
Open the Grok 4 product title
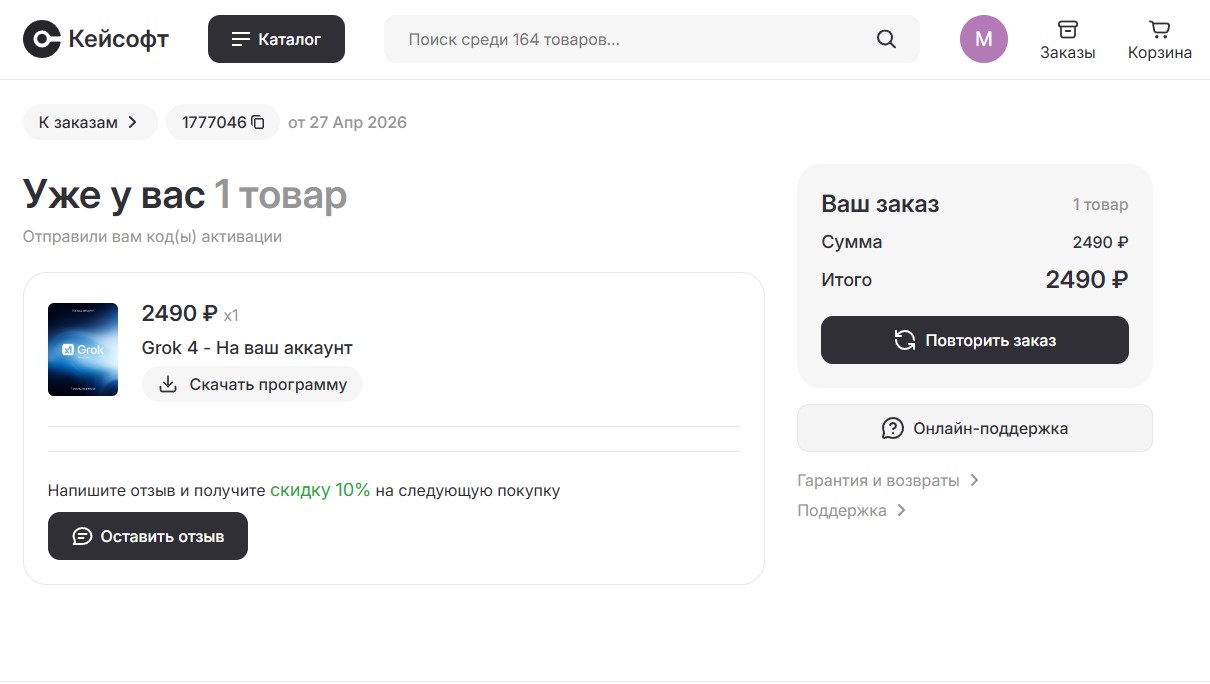(247, 348)
